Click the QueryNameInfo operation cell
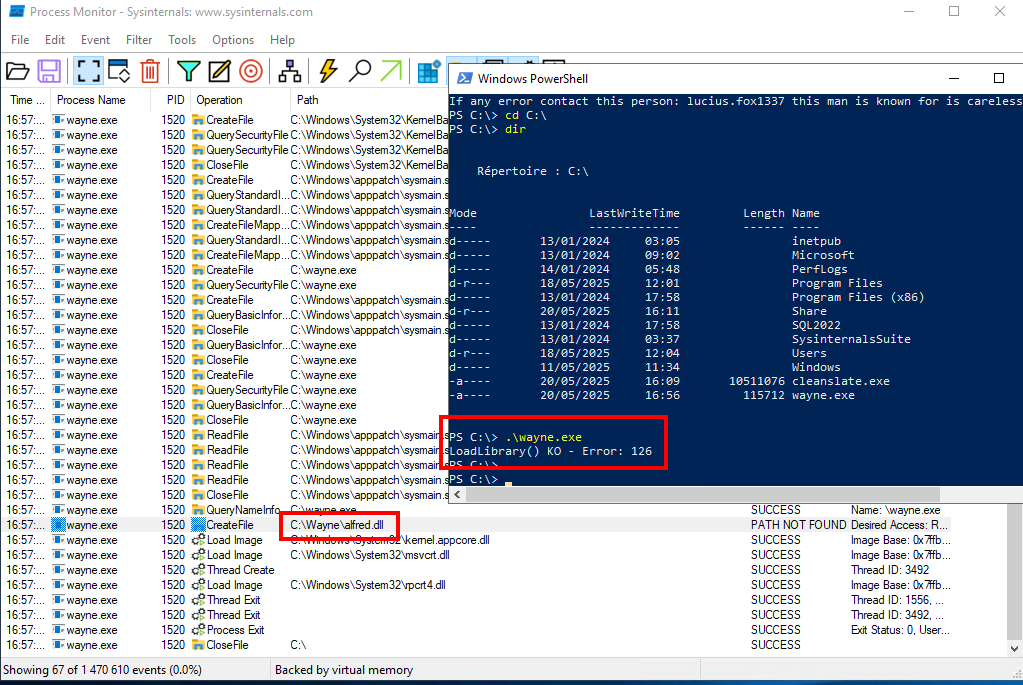 click(243, 510)
